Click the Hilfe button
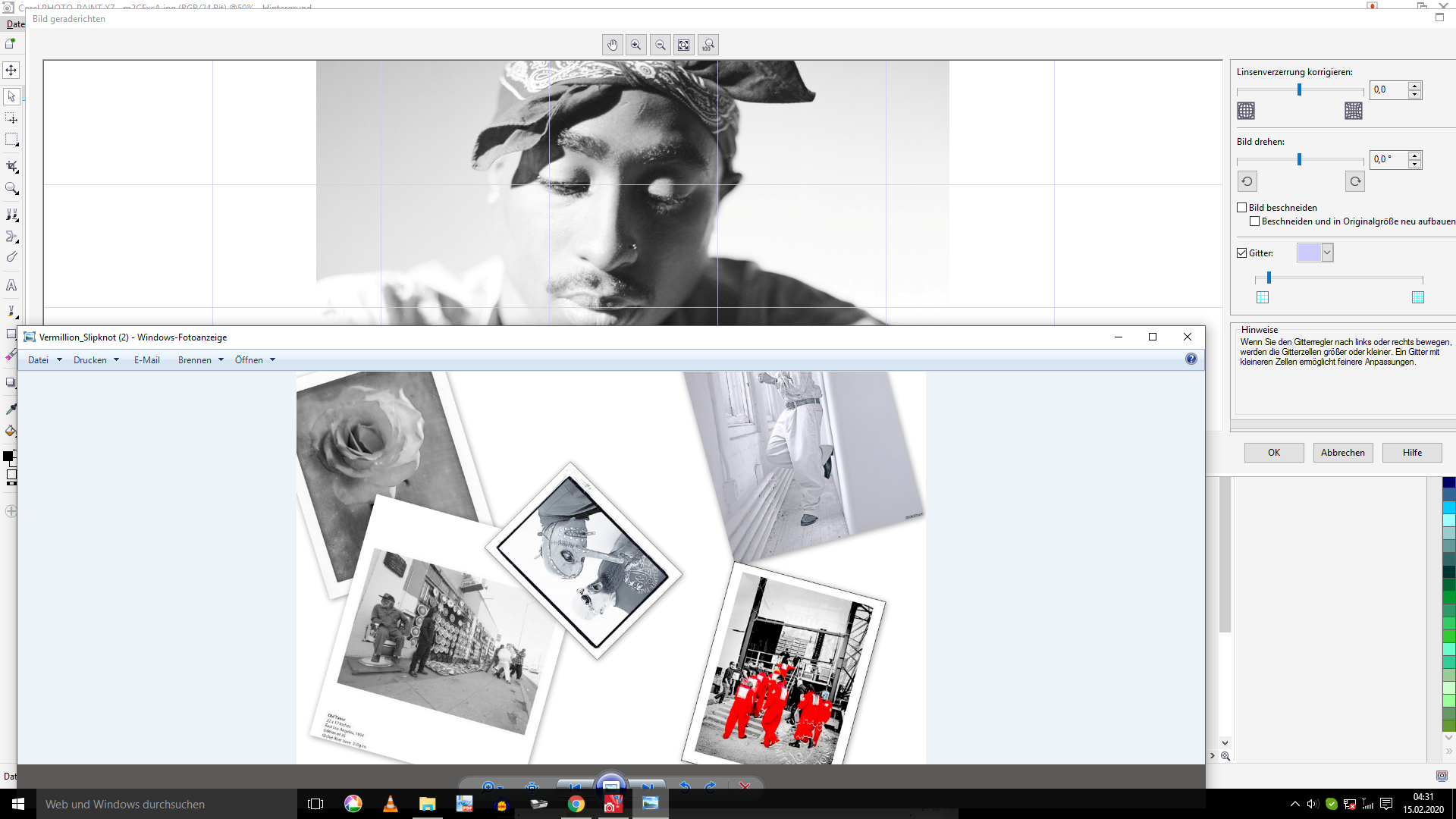This screenshot has width=1456, height=819. 1412,453
